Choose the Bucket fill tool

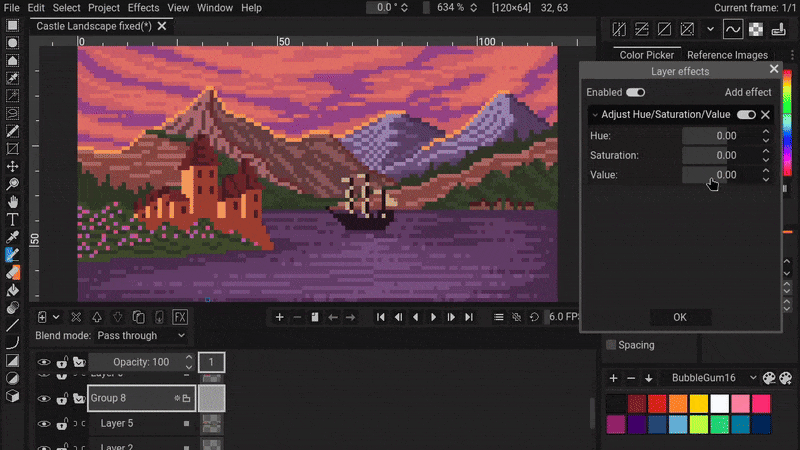click(13, 290)
